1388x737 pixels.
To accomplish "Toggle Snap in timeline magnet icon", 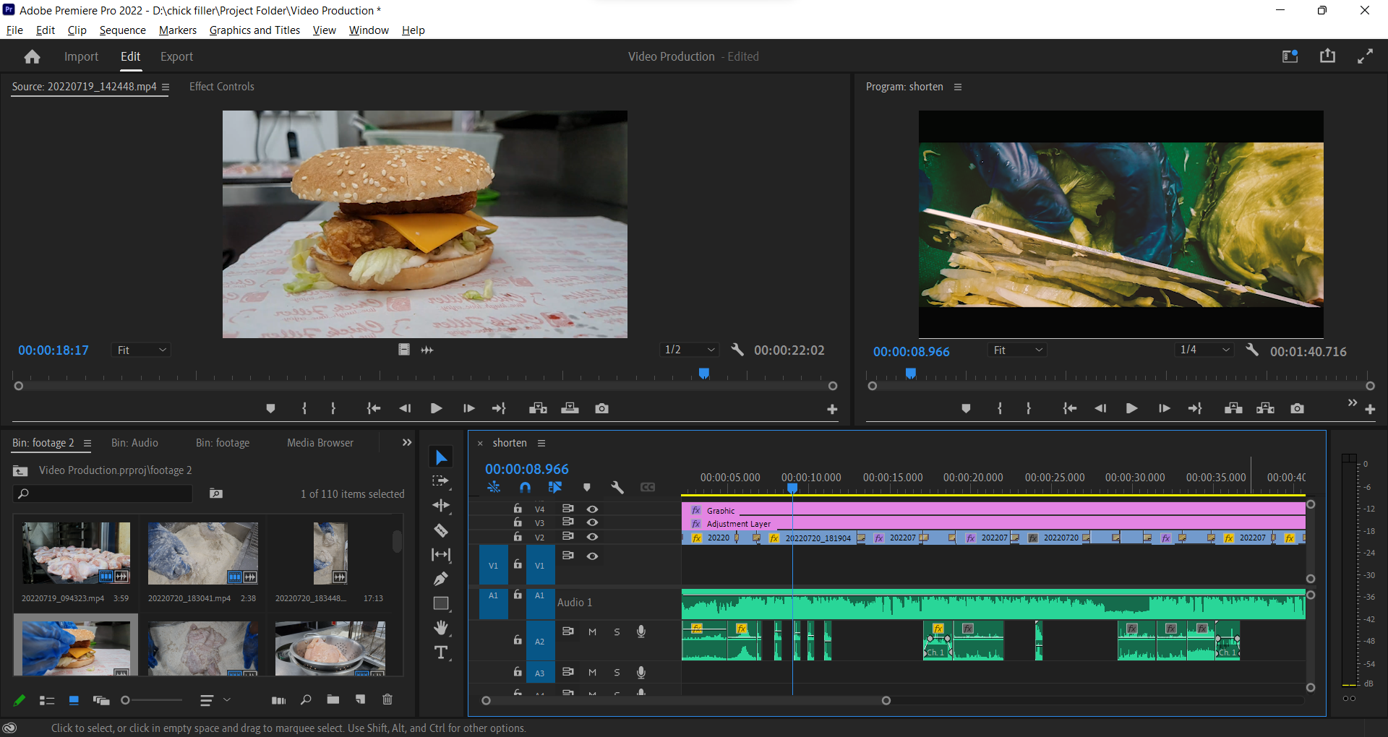I will pyautogui.click(x=525, y=488).
